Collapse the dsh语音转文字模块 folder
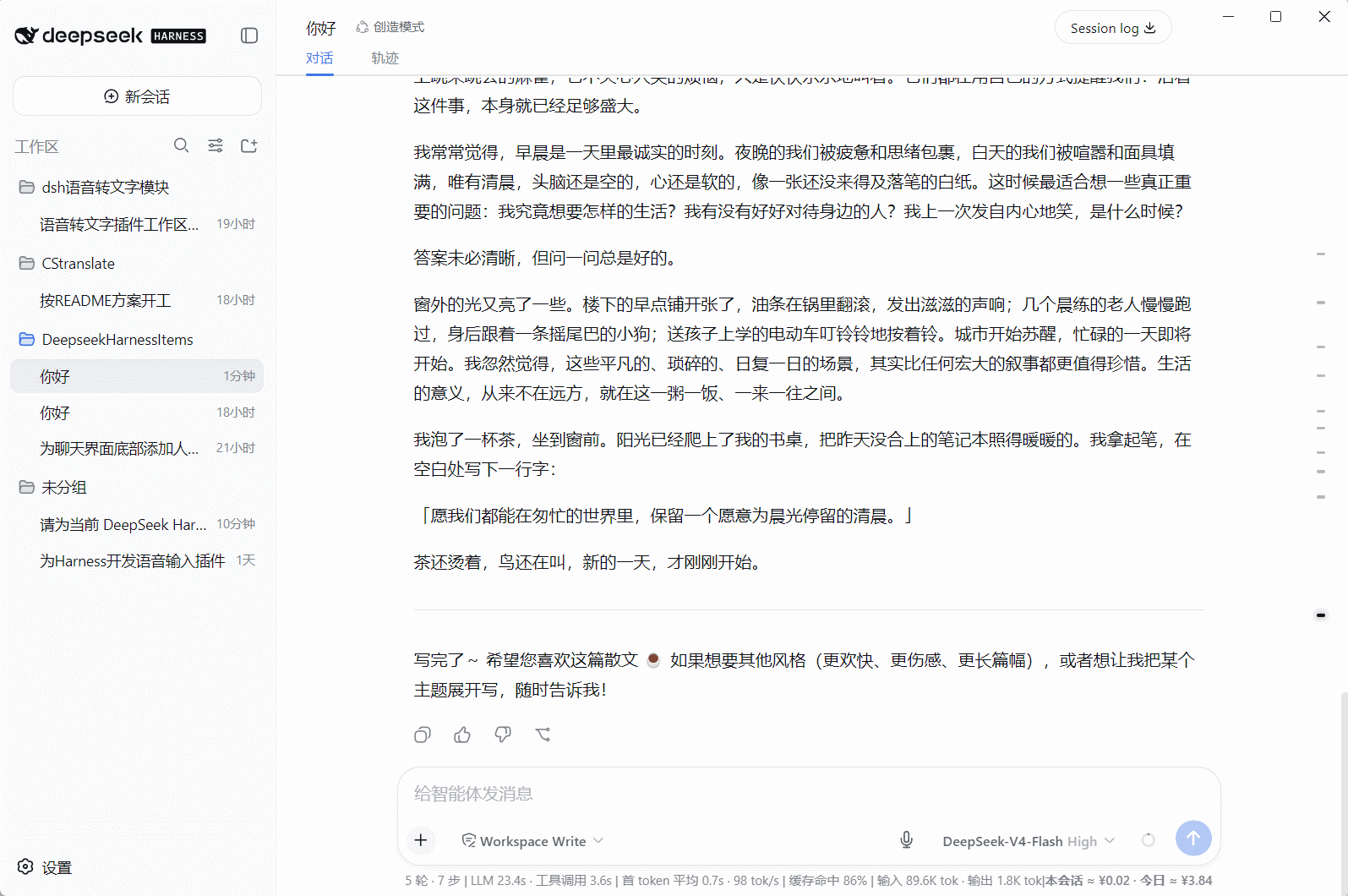This screenshot has height=896, width=1348. [x=137, y=187]
